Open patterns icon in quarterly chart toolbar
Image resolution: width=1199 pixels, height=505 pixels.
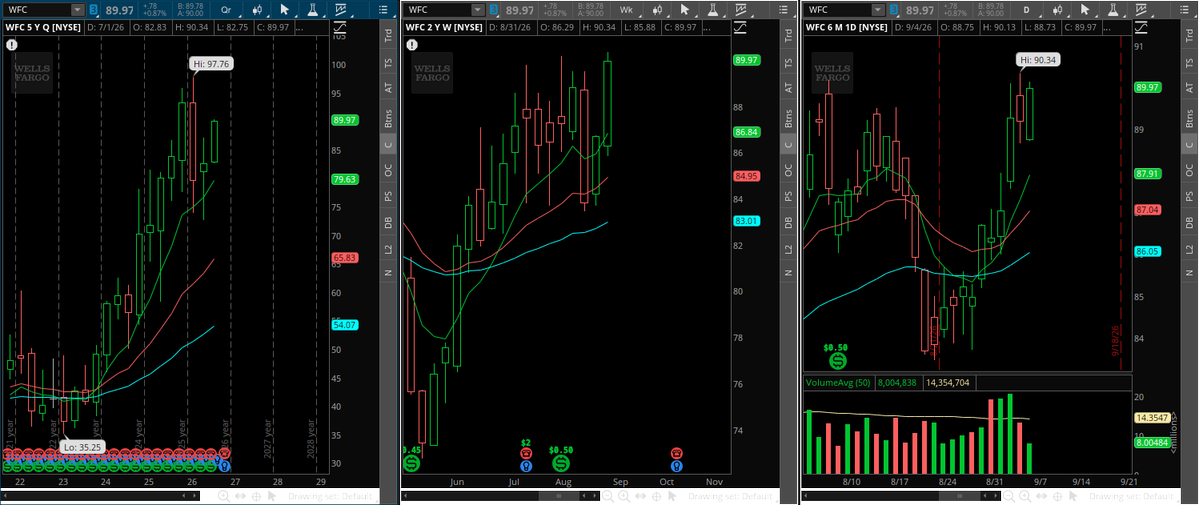point(340,10)
